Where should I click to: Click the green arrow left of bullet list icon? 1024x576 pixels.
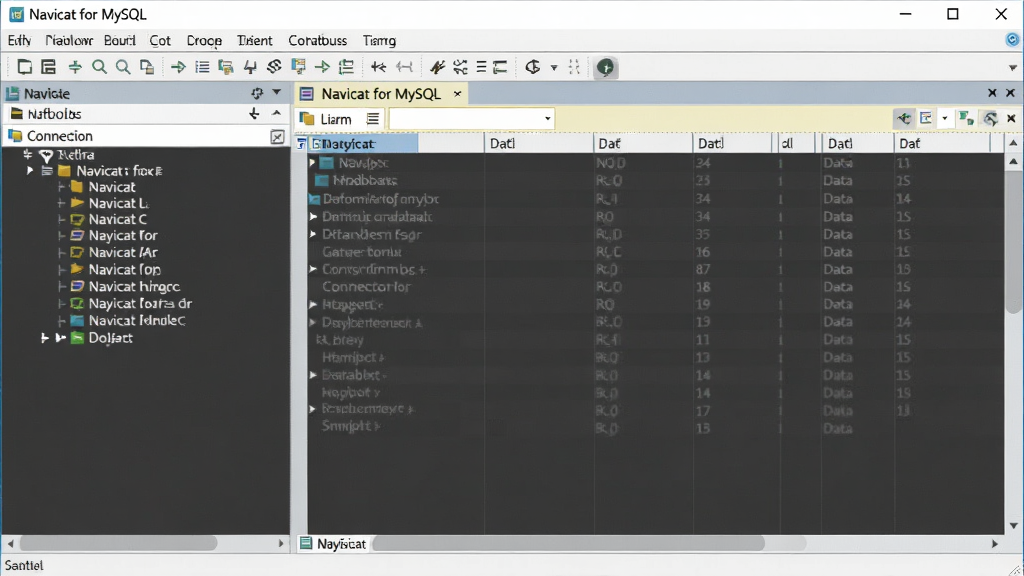point(178,67)
